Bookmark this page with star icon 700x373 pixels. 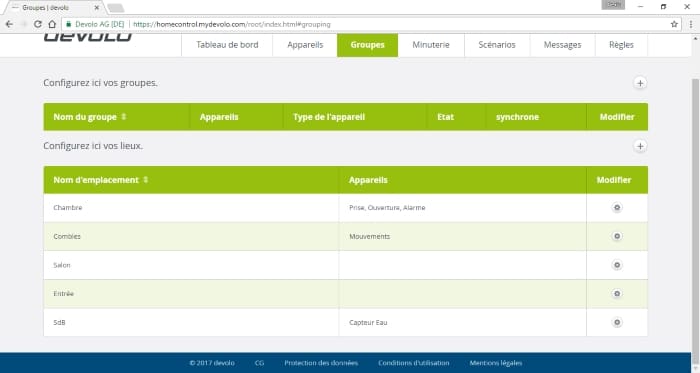(674, 24)
